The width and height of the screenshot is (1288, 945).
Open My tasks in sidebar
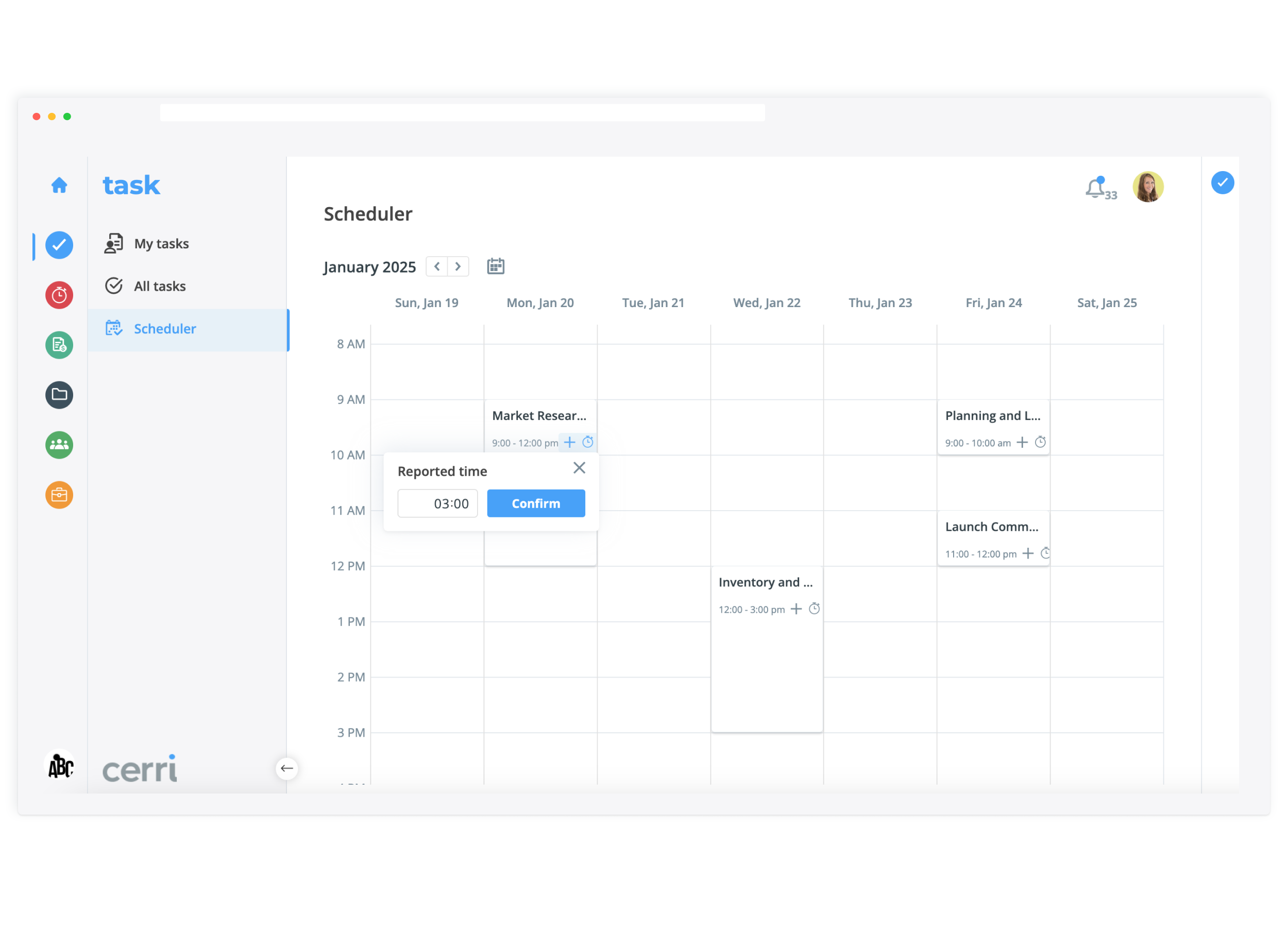[161, 244]
